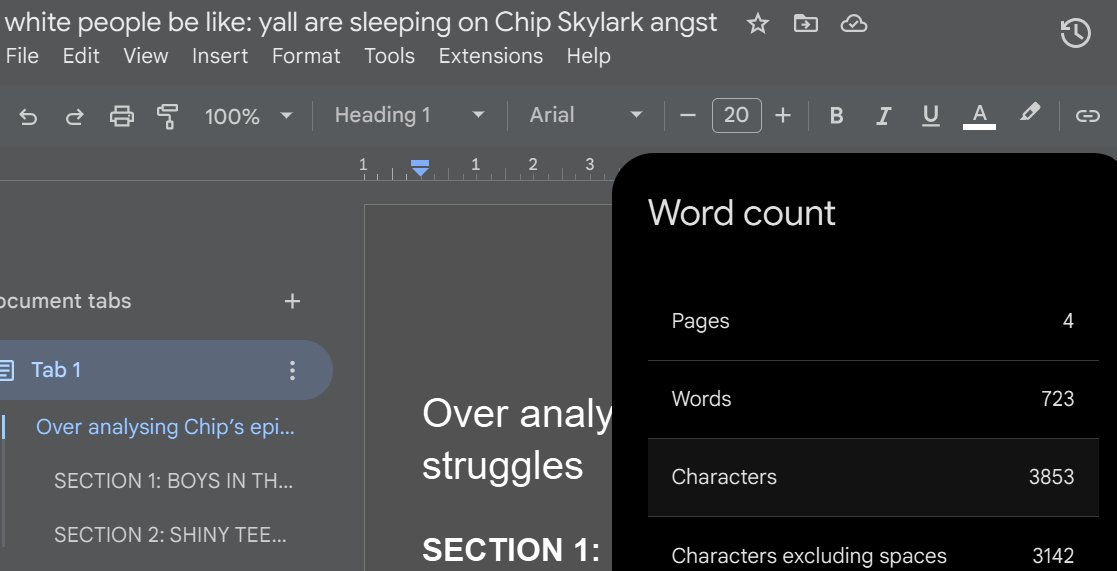Click the 'SECTION 1:' heading in document
The image size is (1117, 571).
511,550
